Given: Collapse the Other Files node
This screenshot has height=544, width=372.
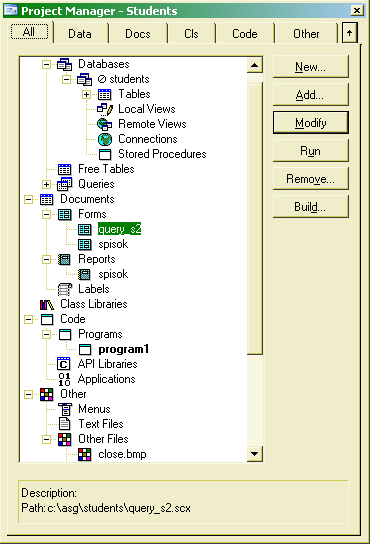Looking at the screenshot, I should 46,440.
